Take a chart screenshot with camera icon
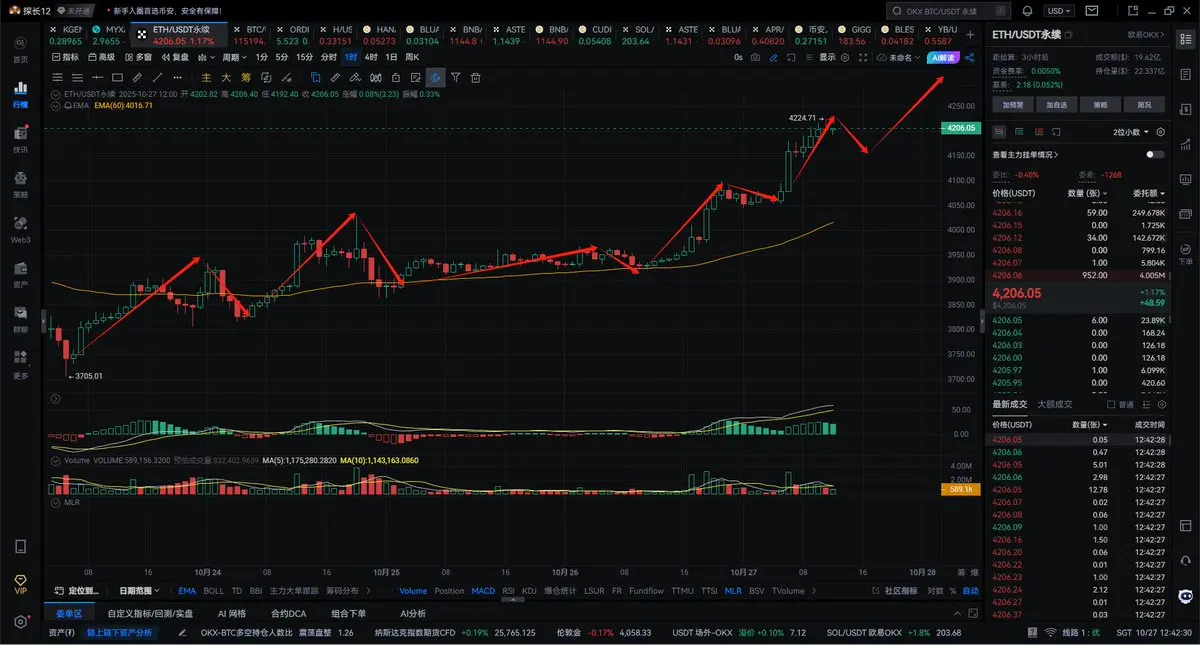1200x645 pixels. [x=756, y=57]
